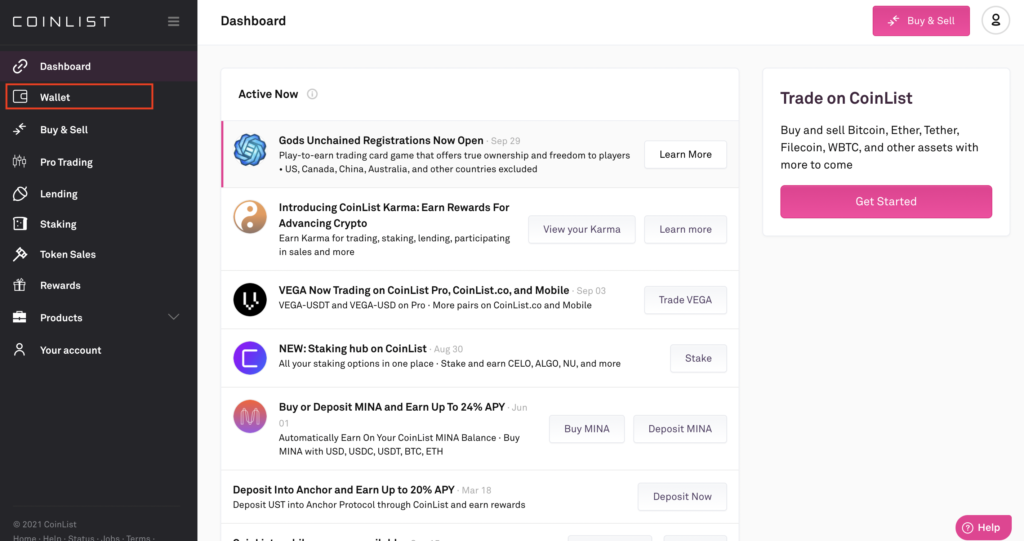Navigate to Rewards in sidebar

click(60, 286)
